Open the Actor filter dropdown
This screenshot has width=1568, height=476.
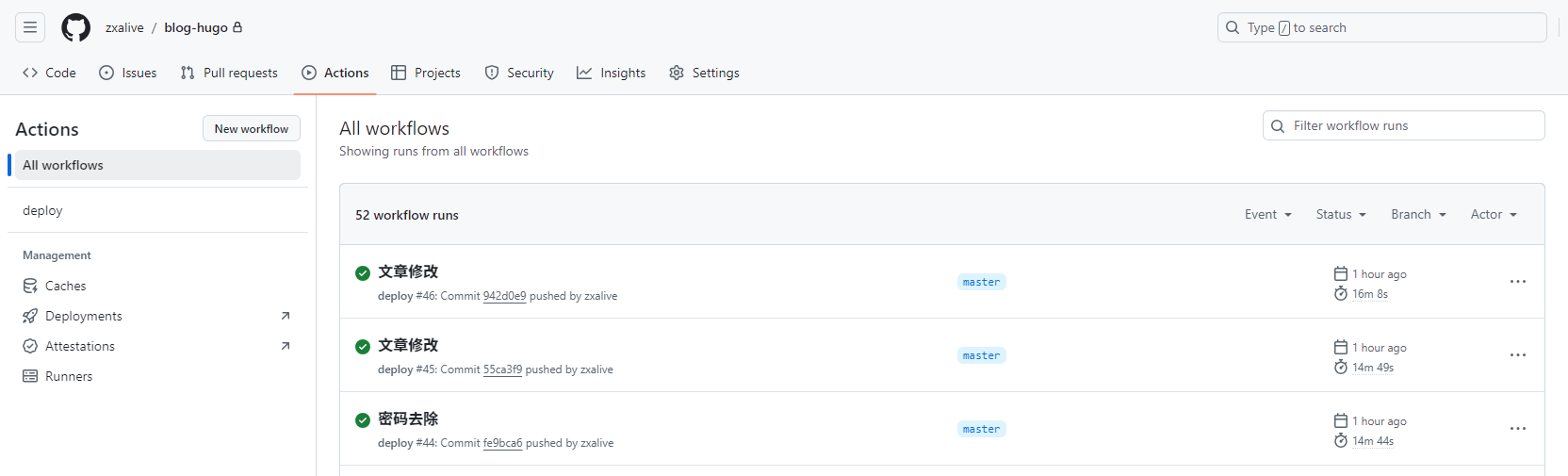point(1493,215)
